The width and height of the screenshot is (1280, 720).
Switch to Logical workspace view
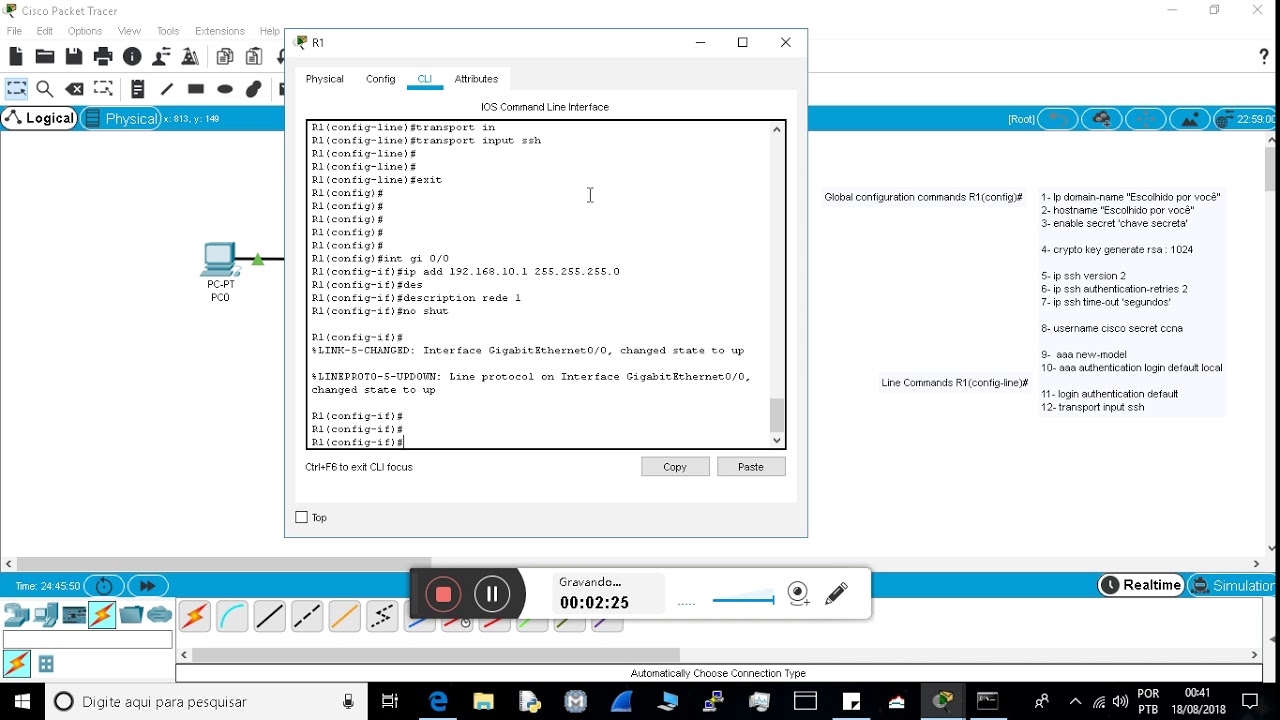(x=40, y=118)
